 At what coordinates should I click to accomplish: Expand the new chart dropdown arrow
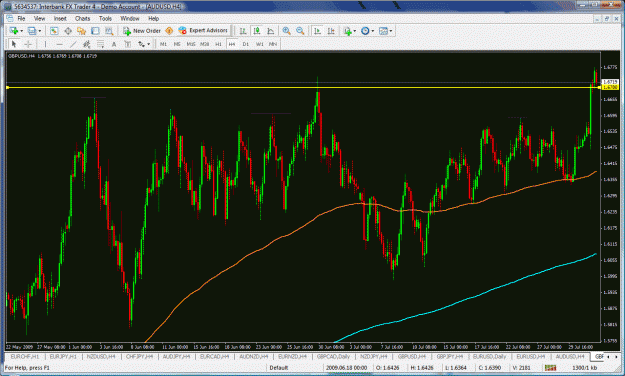tap(21, 31)
